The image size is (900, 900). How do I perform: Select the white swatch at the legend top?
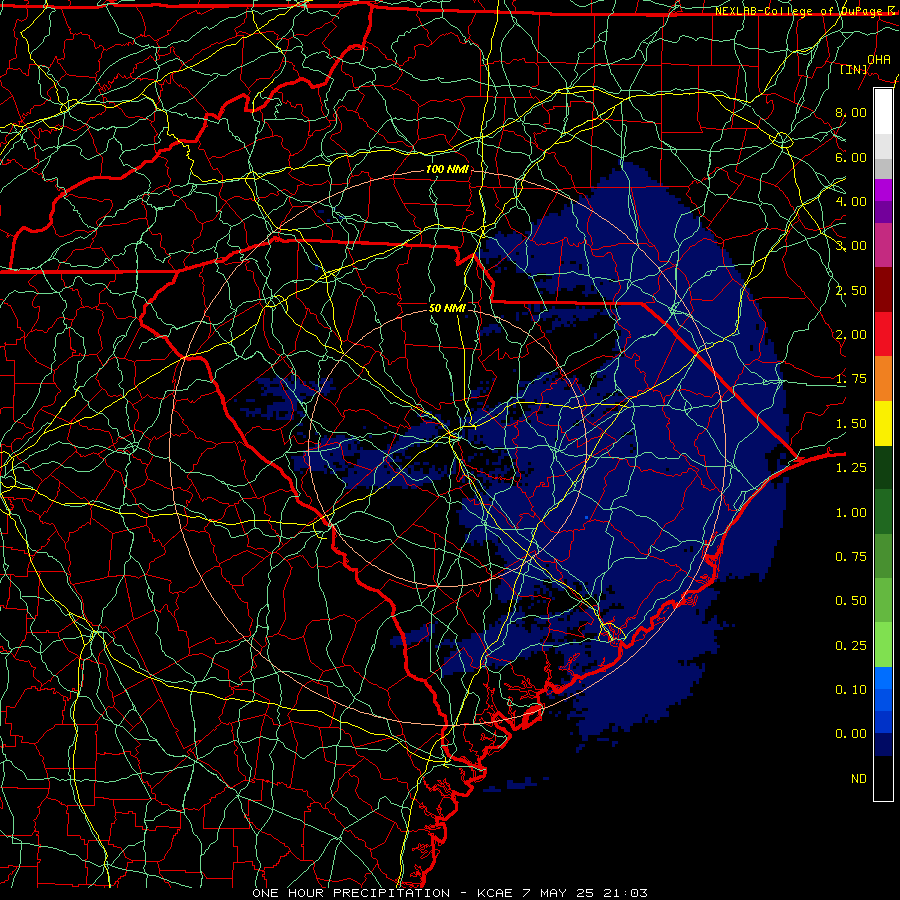883,112
